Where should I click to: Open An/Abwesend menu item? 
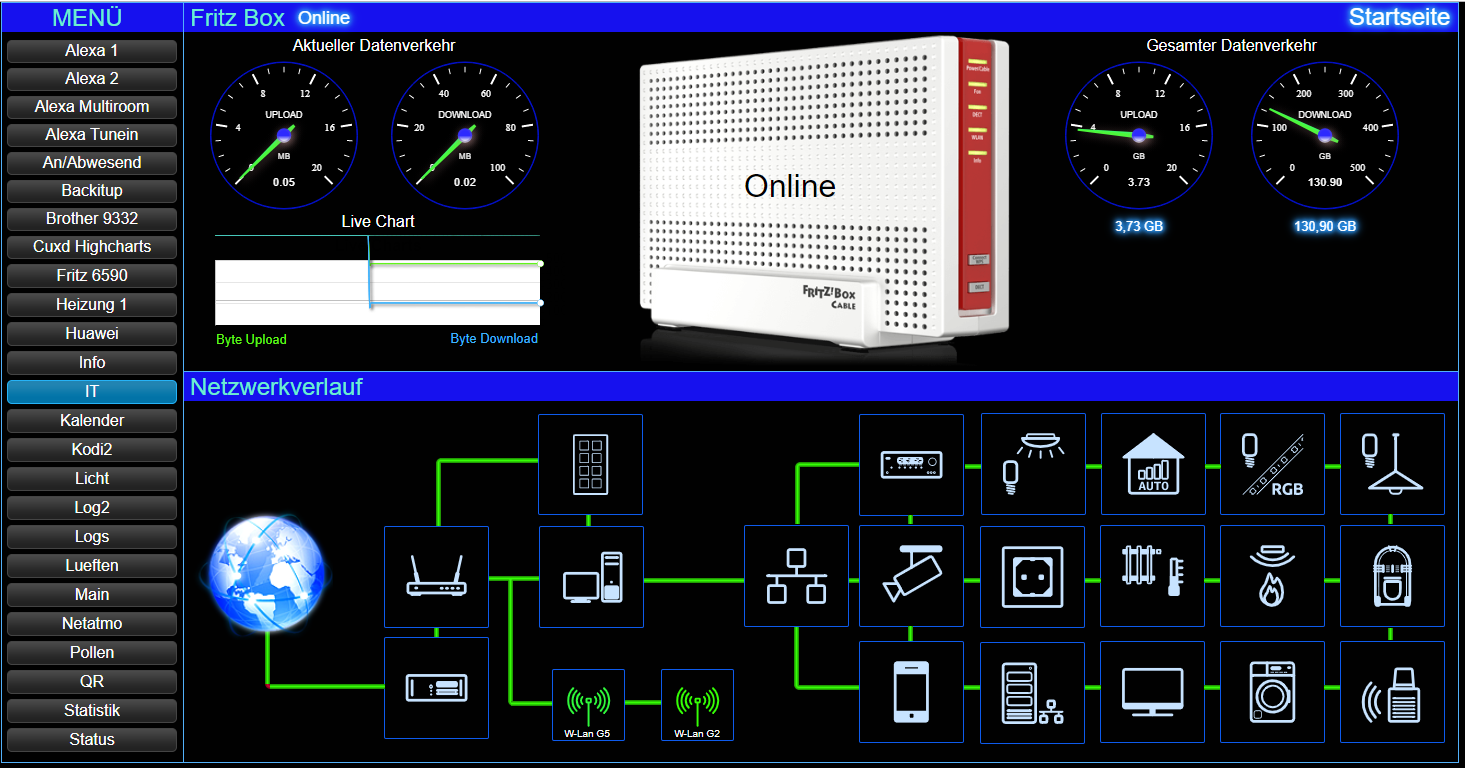click(92, 162)
